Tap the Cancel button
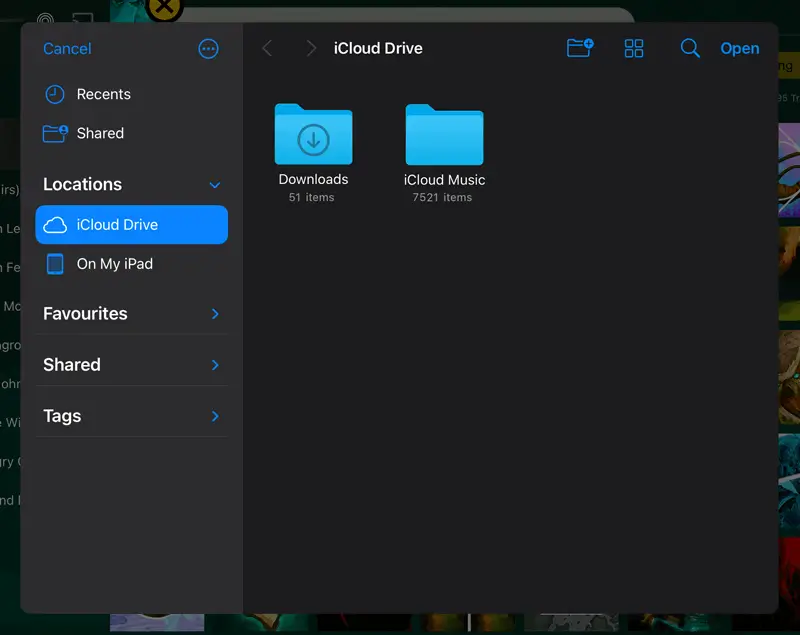Screen dimensions: 800x635 pos(67,48)
